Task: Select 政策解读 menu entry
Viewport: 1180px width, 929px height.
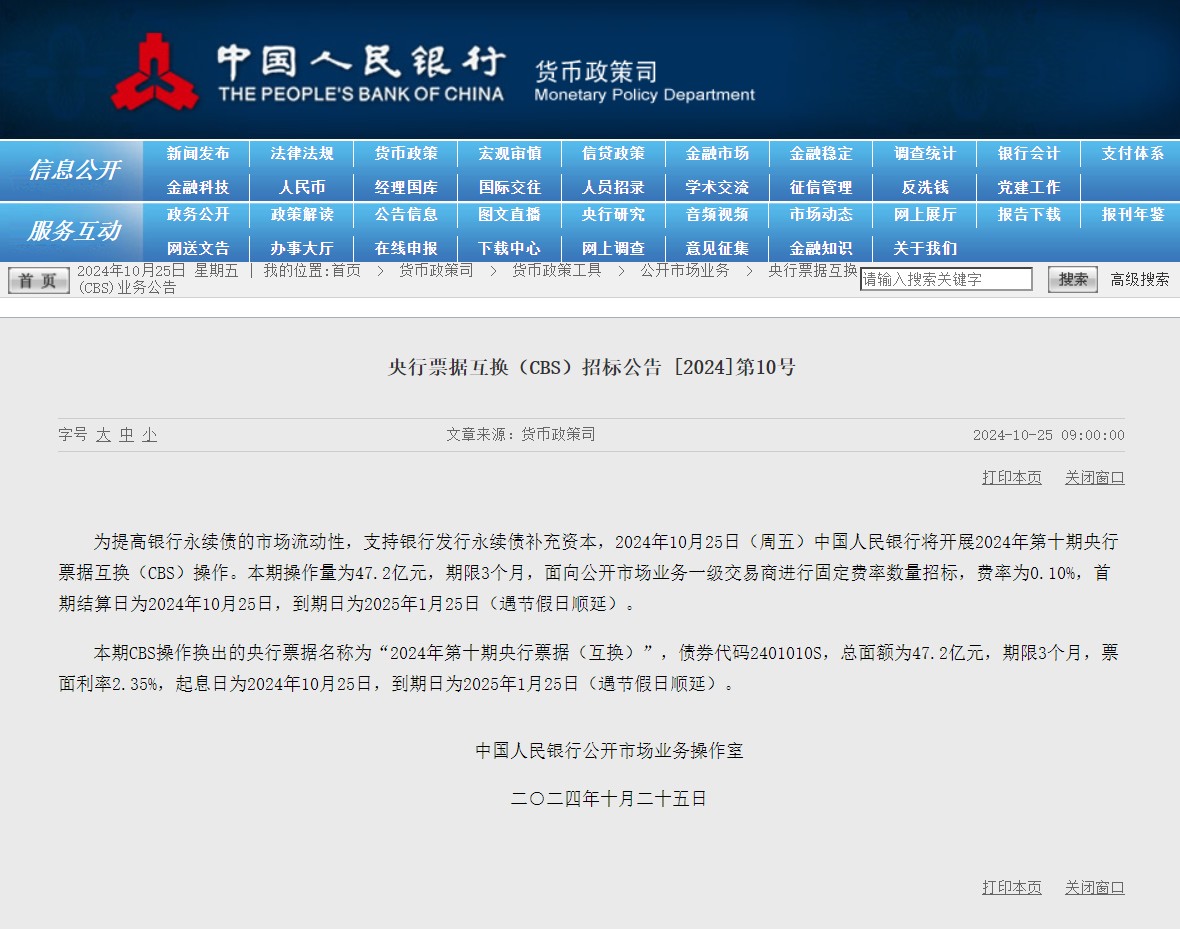Action: point(302,215)
